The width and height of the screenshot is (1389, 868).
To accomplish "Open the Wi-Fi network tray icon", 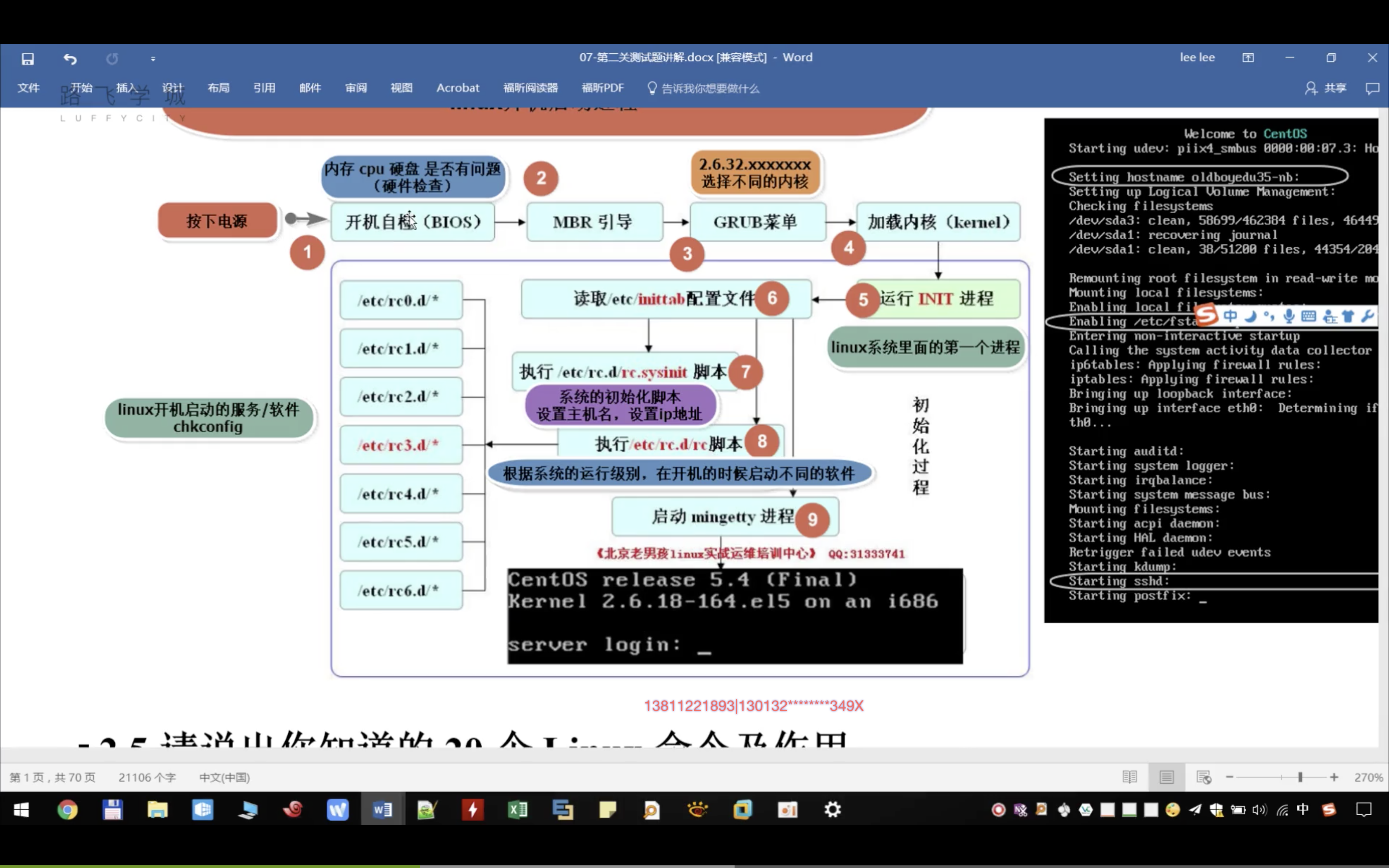I will point(1282,809).
